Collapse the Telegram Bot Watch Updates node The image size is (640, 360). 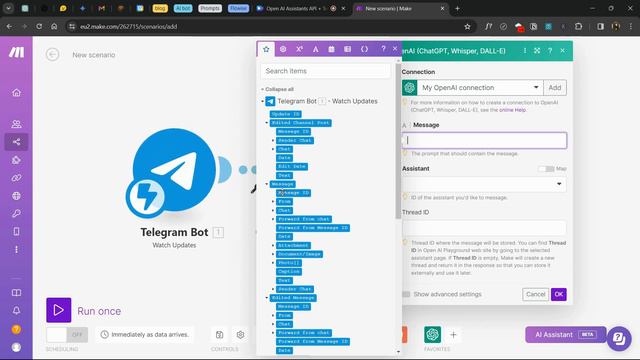(262, 101)
